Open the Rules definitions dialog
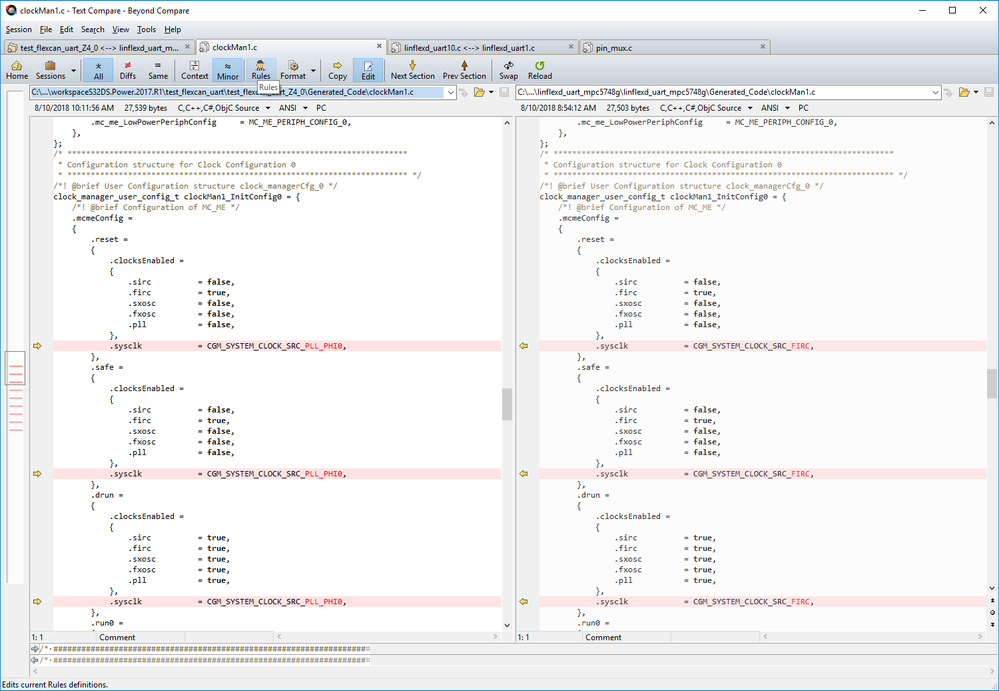 pyautogui.click(x=261, y=70)
